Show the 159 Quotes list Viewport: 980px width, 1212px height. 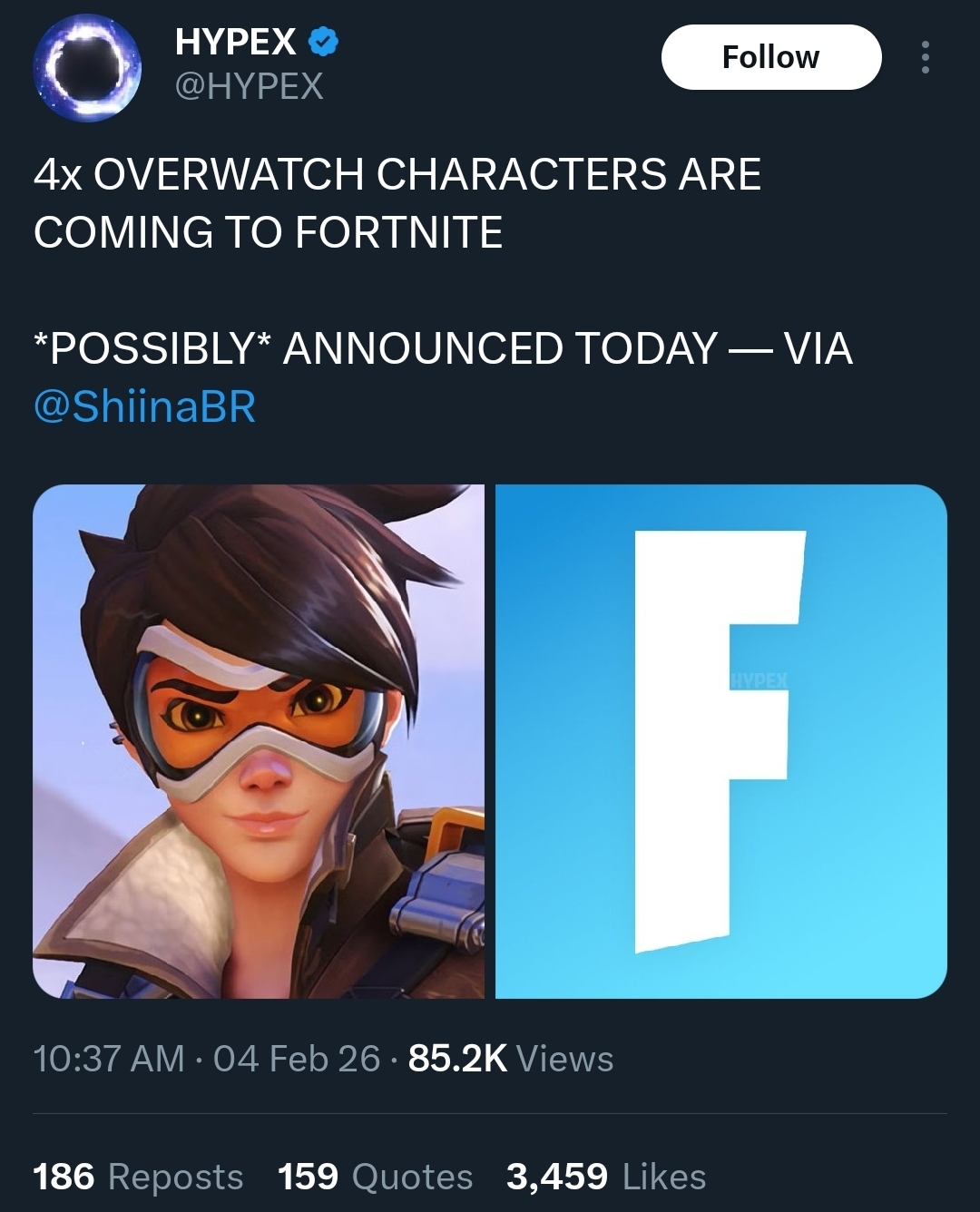pyautogui.click(x=376, y=1177)
